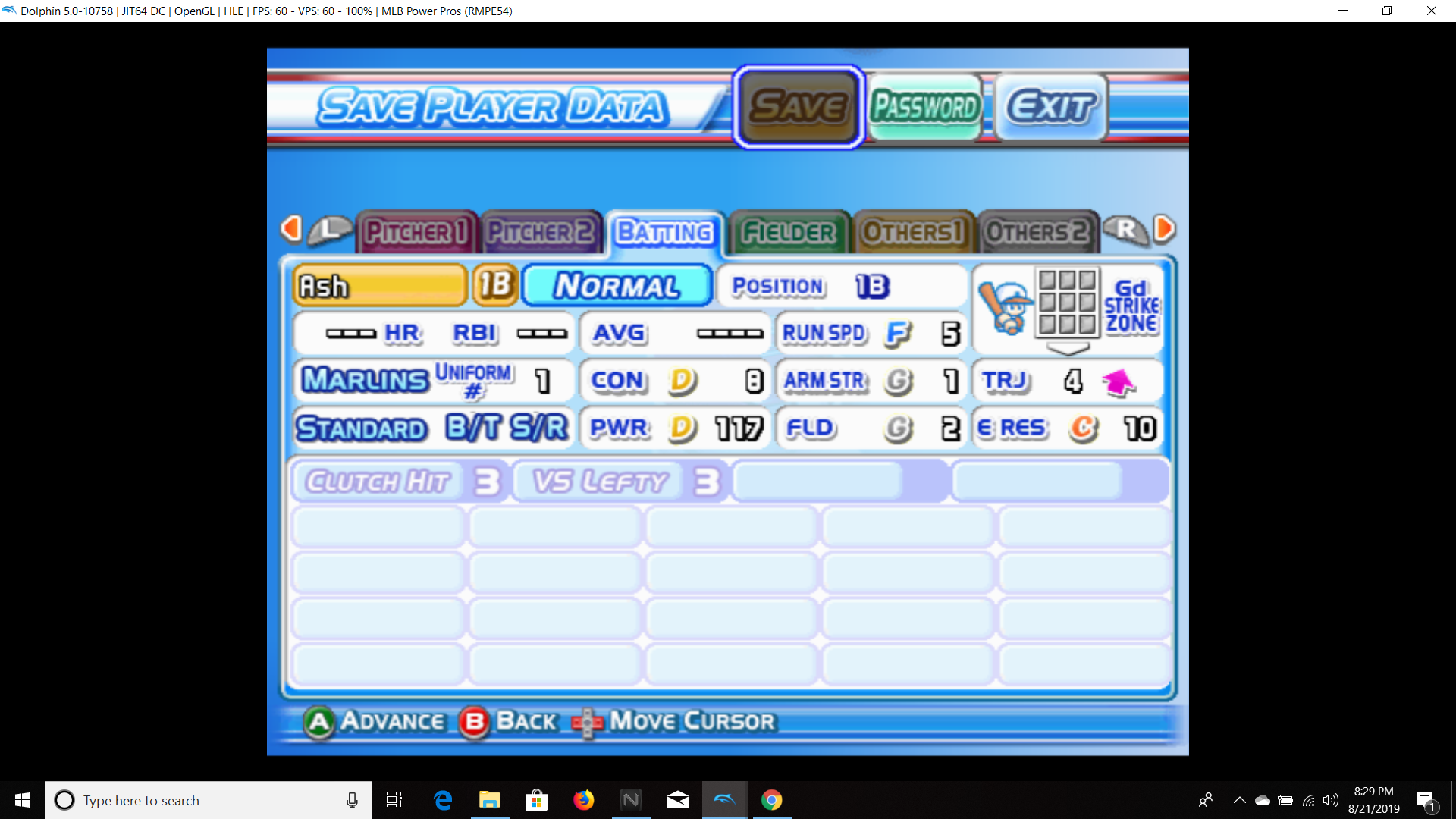Open Google Chrome from the taskbar
Image resolution: width=1456 pixels, height=819 pixels.
coord(772,800)
